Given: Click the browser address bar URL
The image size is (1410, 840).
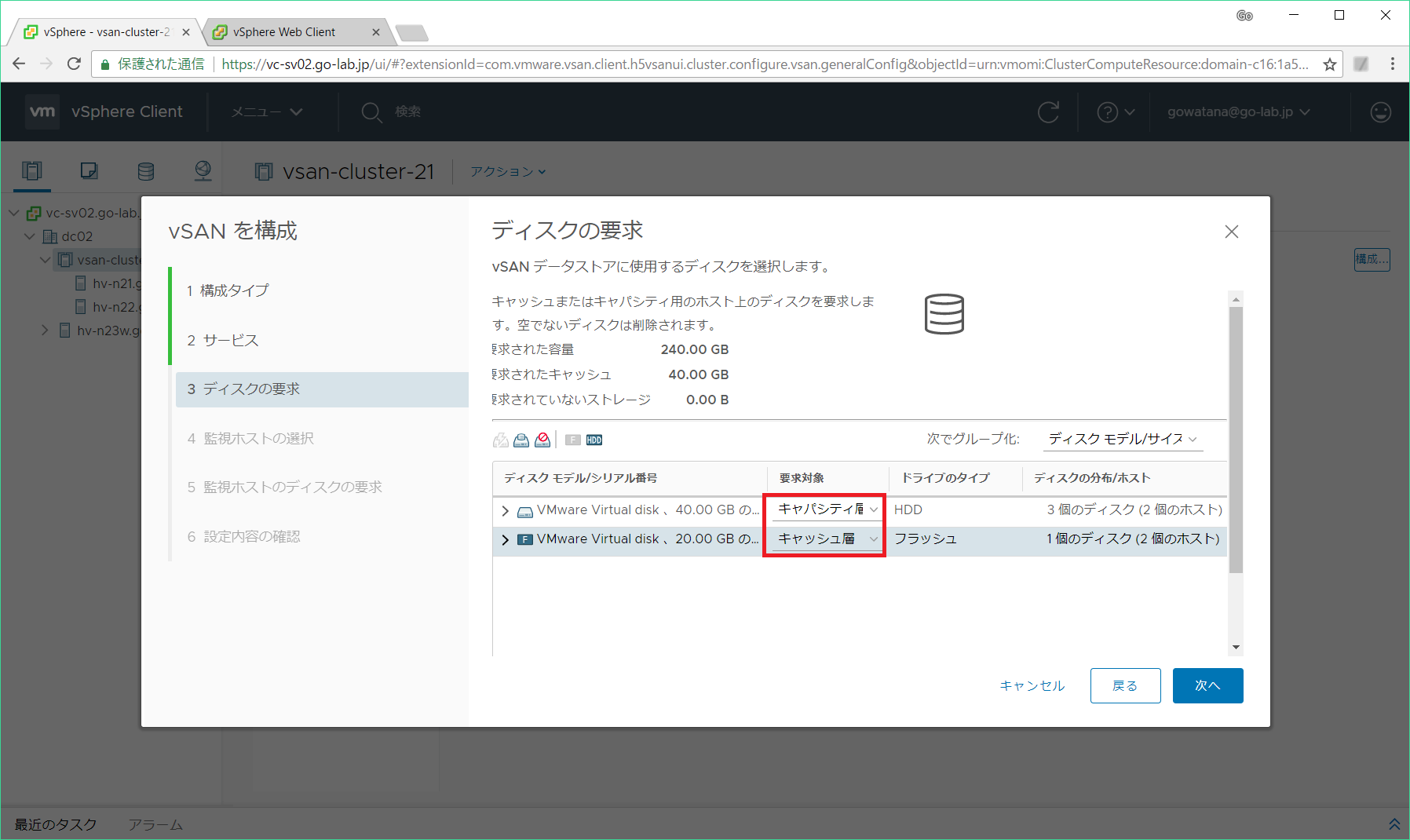Looking at the screenshot, I should (x=765, y=64).
